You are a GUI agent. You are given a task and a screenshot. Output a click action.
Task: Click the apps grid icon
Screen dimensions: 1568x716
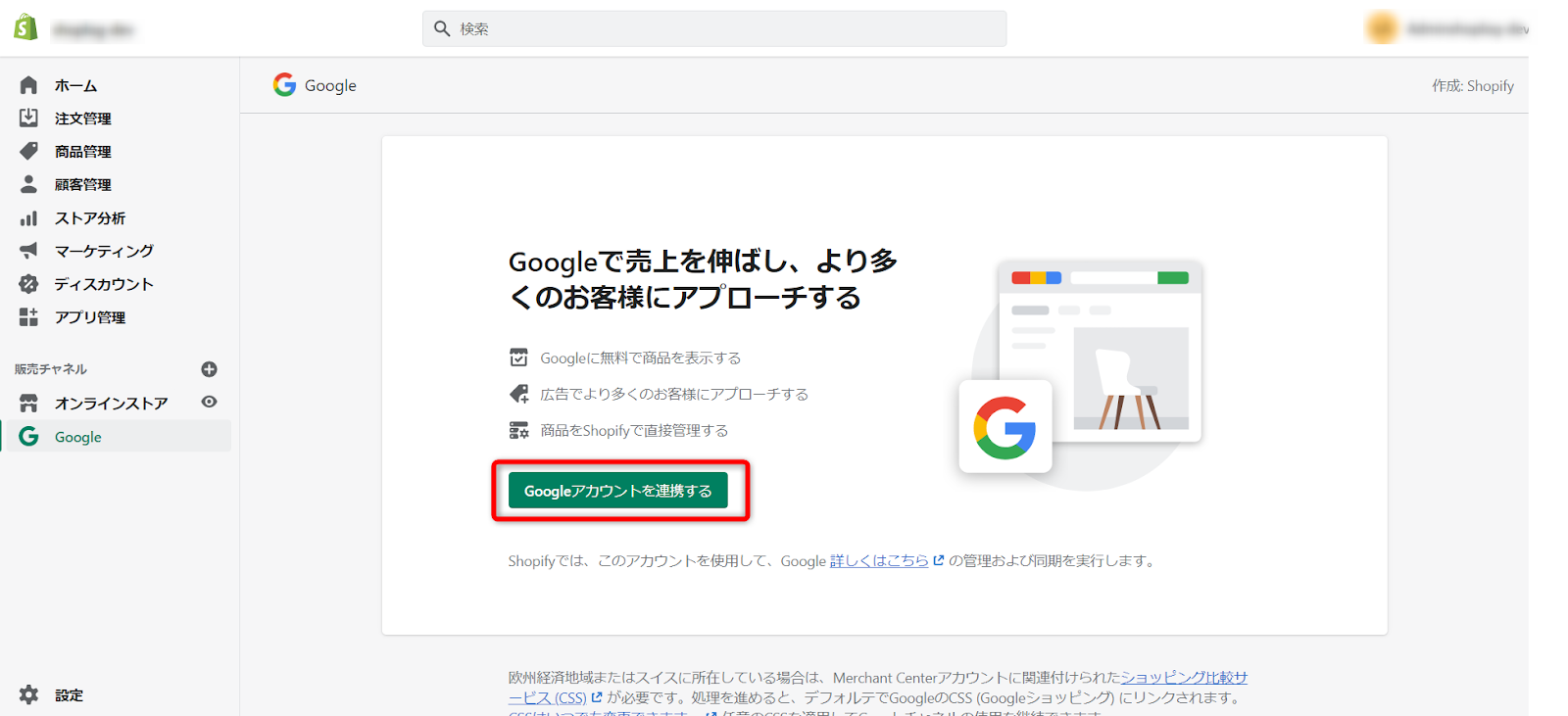coord(28,316)
